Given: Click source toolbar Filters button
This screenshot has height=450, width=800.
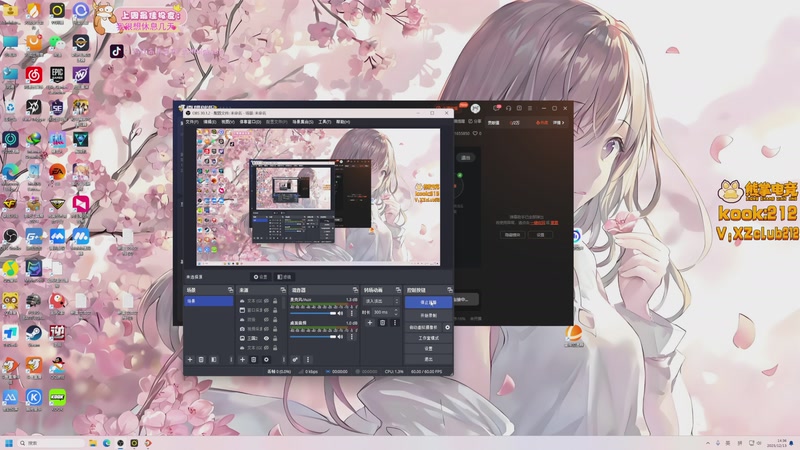Looking at the screenshot, I should point(284,277).
